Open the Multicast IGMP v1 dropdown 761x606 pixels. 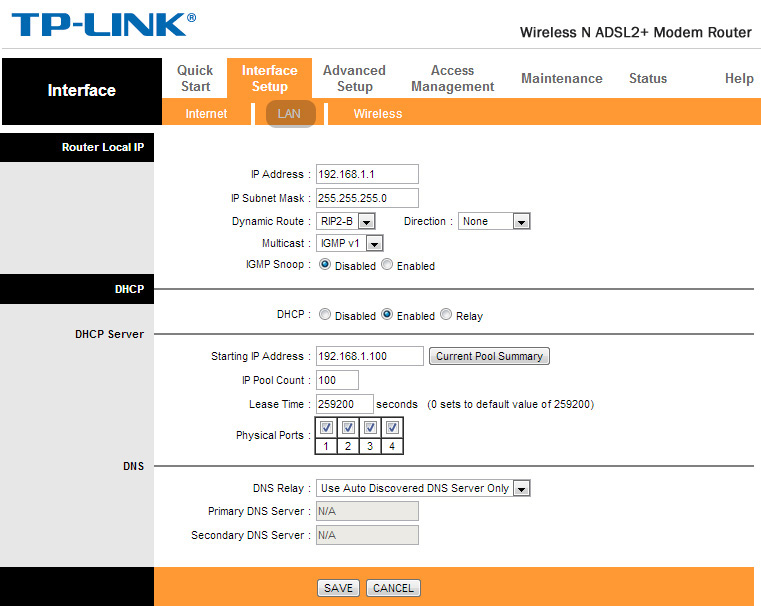(x=349, y=243)
